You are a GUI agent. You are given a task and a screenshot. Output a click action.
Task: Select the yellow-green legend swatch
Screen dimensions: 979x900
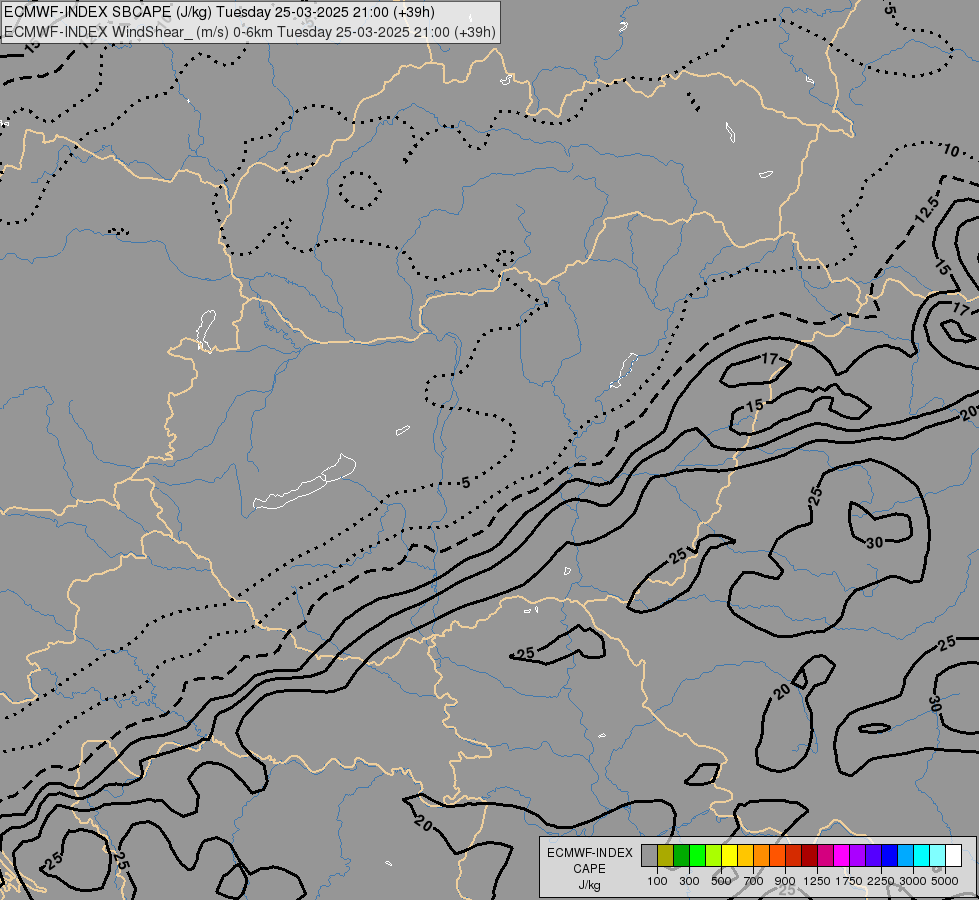pos(713,855)
